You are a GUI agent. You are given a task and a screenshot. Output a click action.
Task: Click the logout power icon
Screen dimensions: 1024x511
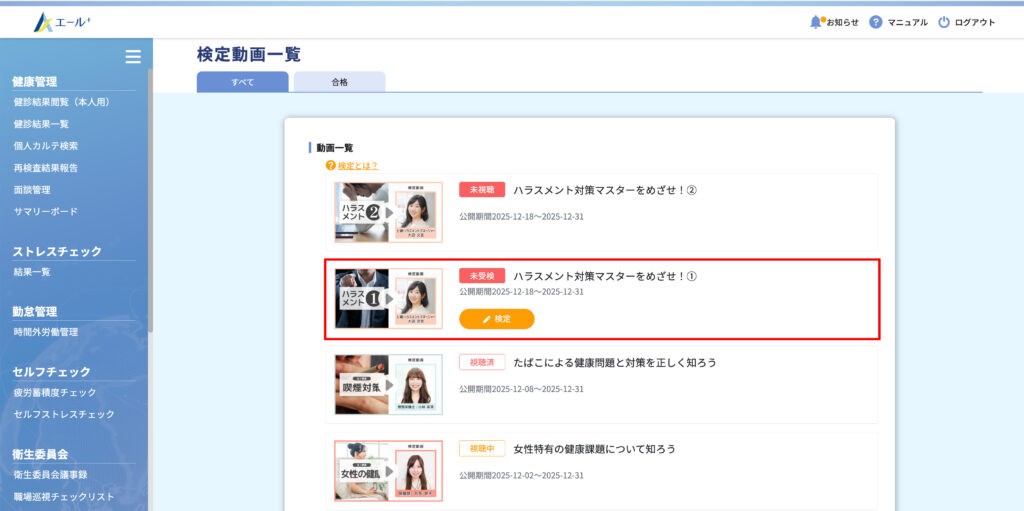coord(943,22)
